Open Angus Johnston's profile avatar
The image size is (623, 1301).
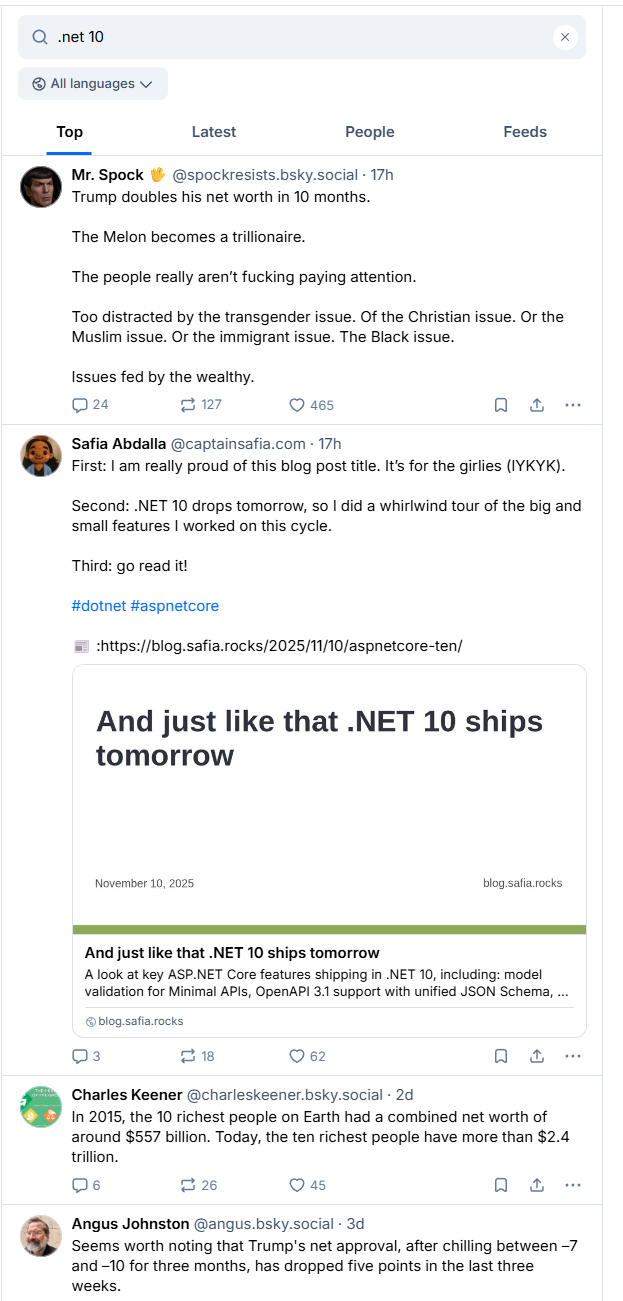[41, 1236]
